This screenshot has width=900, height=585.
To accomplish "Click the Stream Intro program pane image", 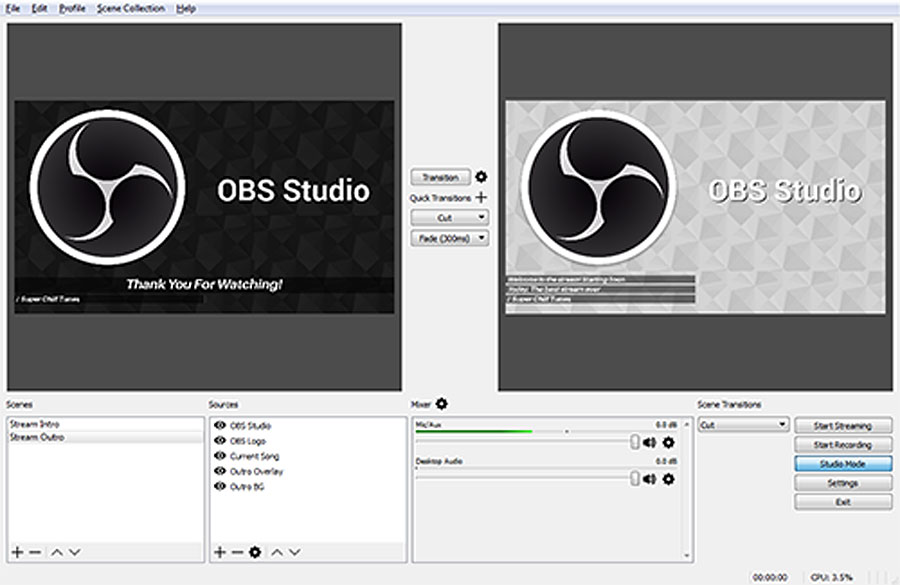I will pyautogui.click(x=695, y=207).
